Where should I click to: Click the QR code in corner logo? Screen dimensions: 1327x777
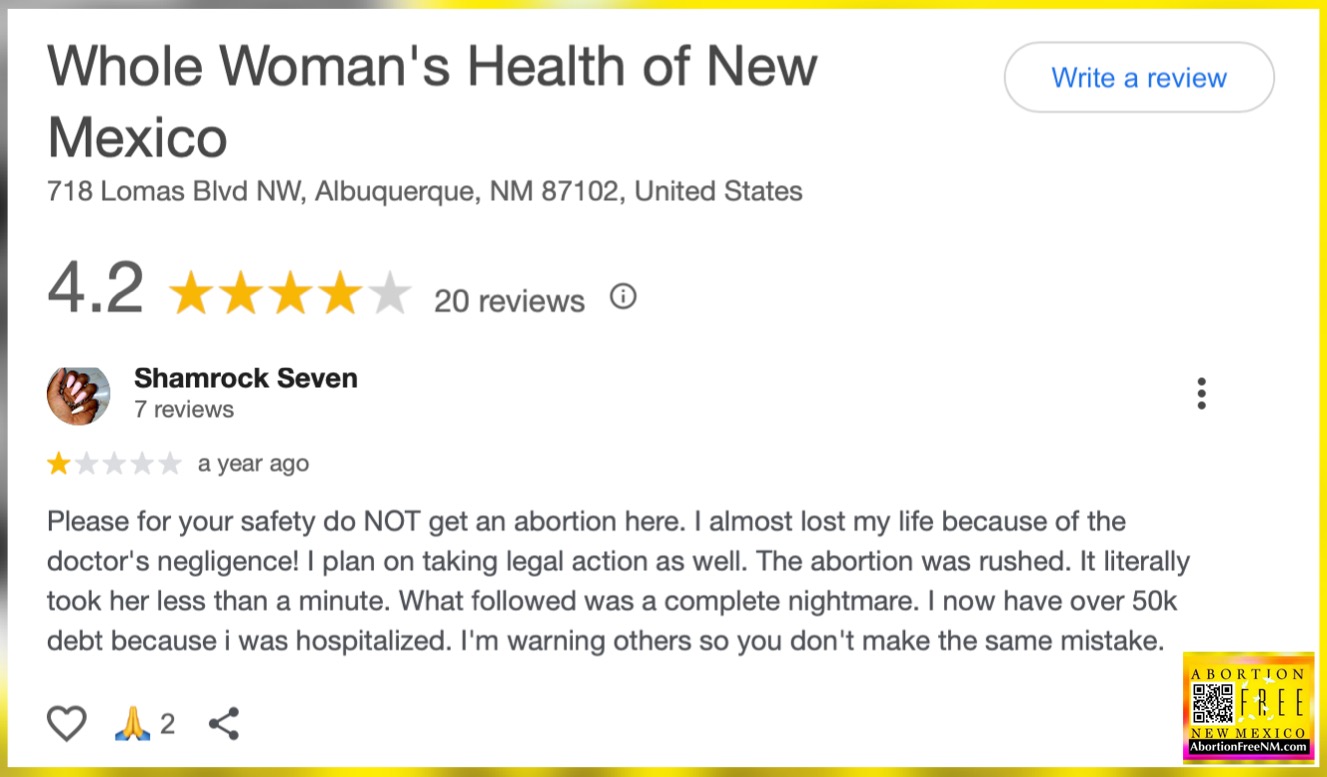coord(1212,703)
